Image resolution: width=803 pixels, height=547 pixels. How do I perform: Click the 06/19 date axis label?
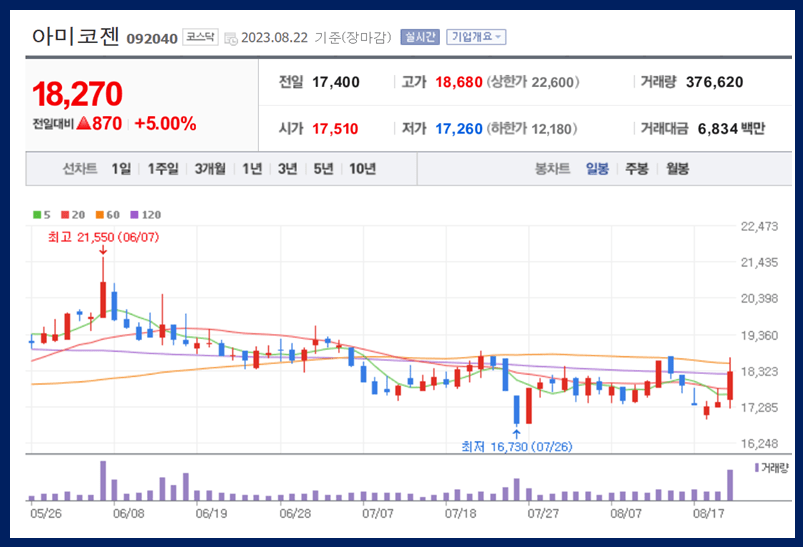(x=212, y=513)
